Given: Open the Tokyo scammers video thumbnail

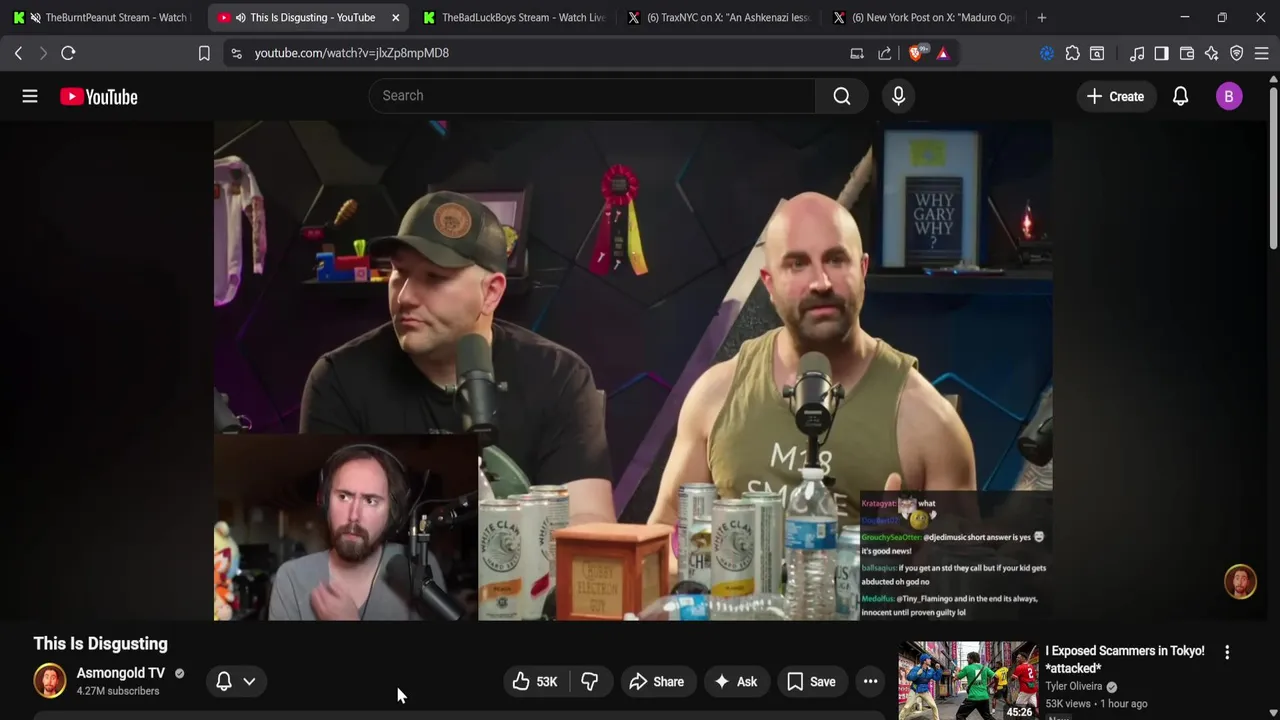Looking at the screenshot, I should click(x=968, y=680).
